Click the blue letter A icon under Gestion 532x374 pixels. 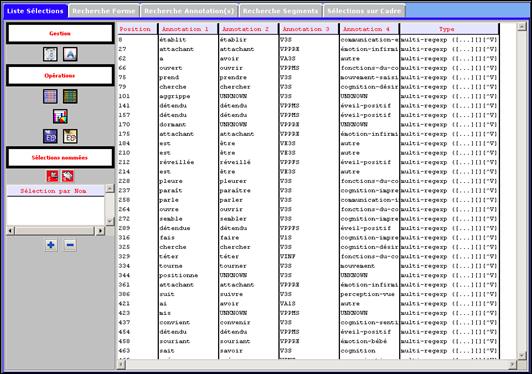[x=70, y=54]
